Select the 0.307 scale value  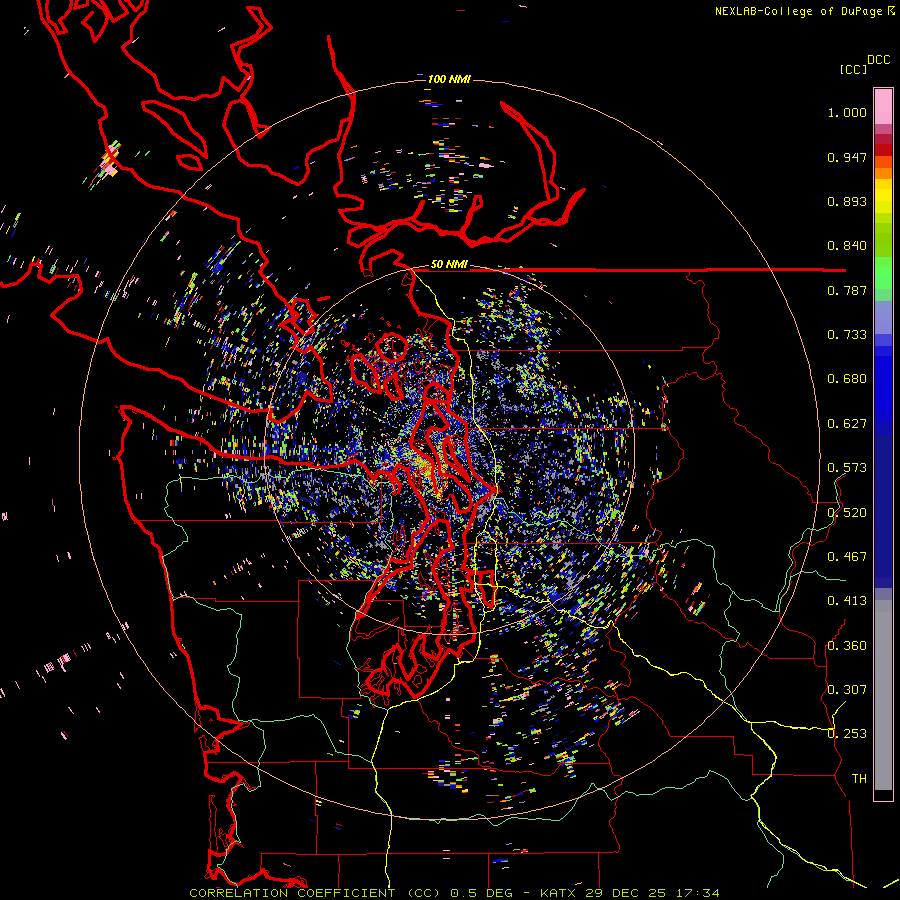click(847, 690)
